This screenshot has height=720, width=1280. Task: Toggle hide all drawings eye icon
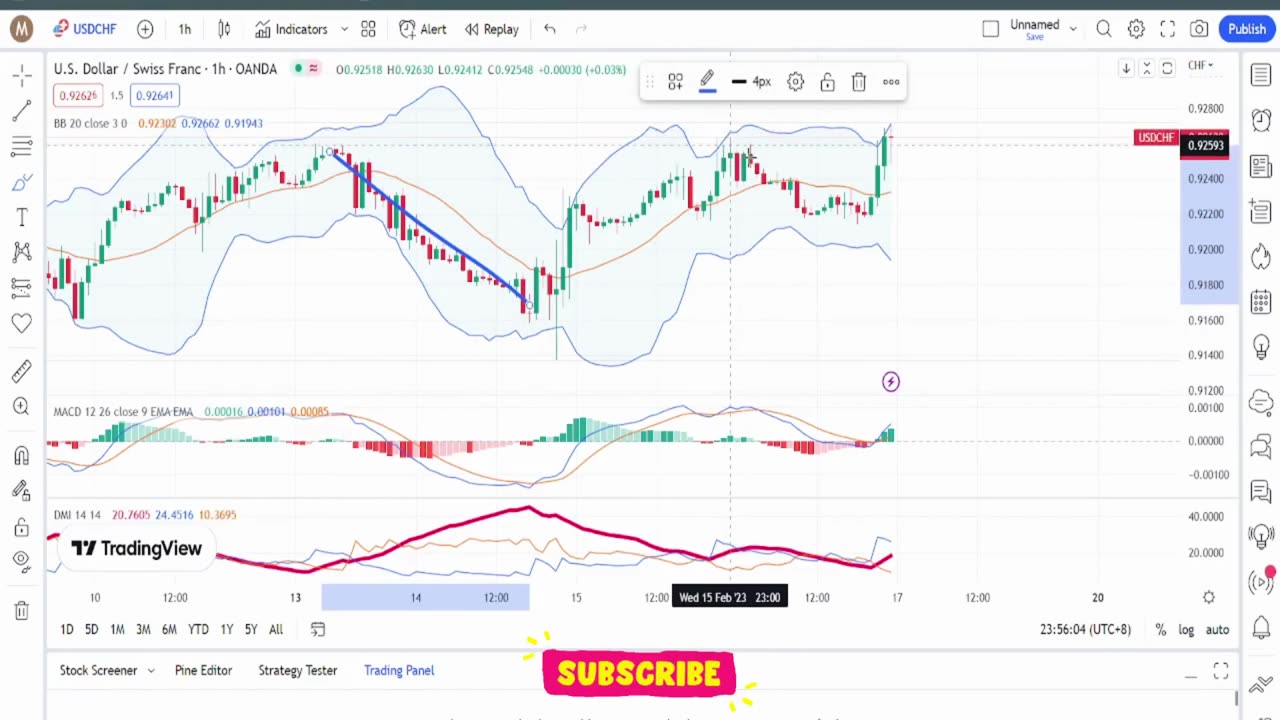pyautogui.click(x=21, y=561)
